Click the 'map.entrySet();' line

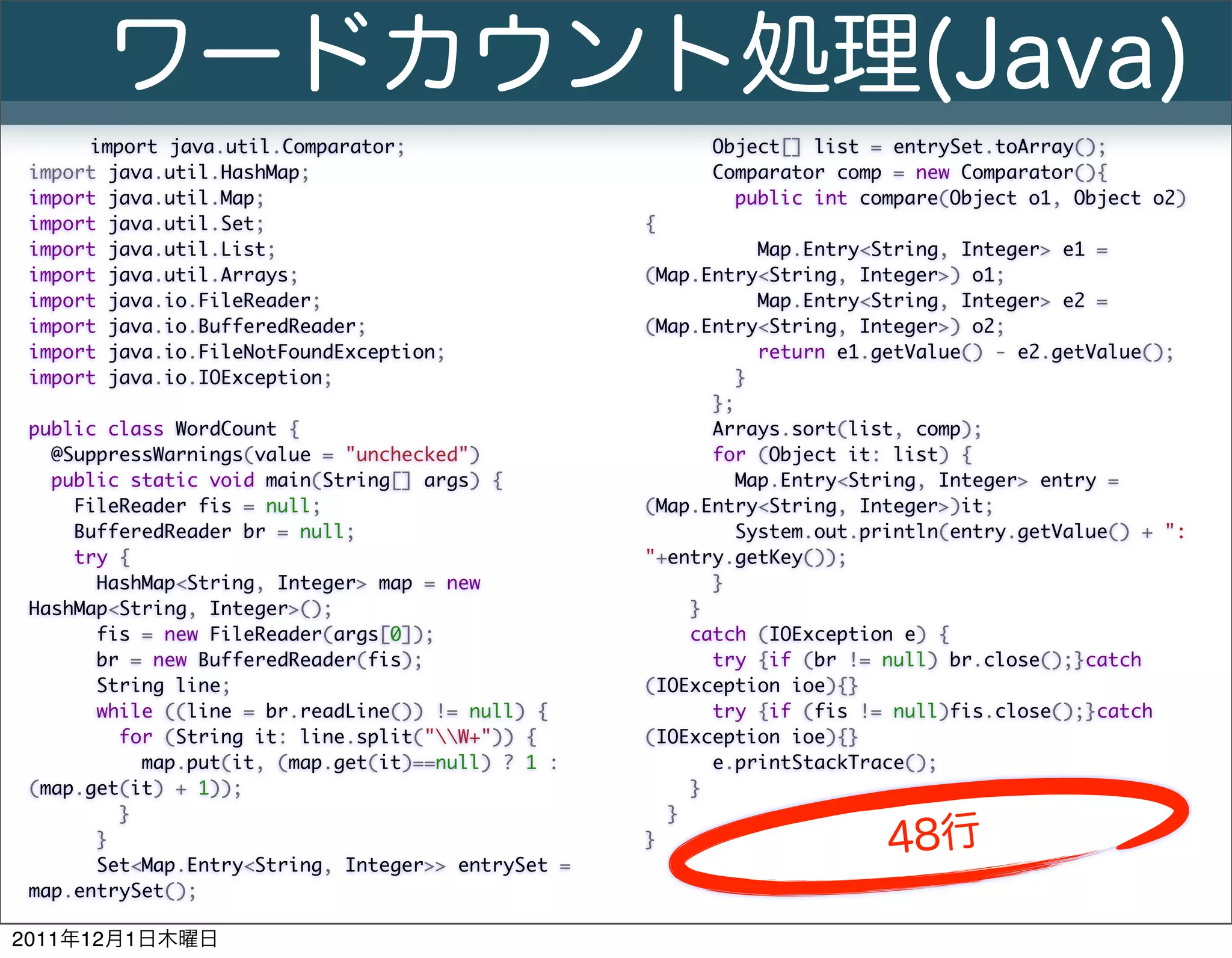point(112,891)
